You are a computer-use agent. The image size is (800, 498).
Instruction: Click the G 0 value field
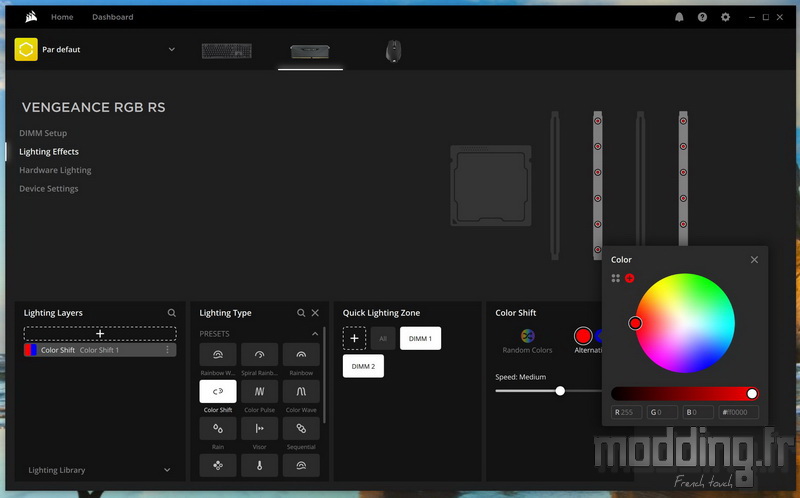click(662, 412)
